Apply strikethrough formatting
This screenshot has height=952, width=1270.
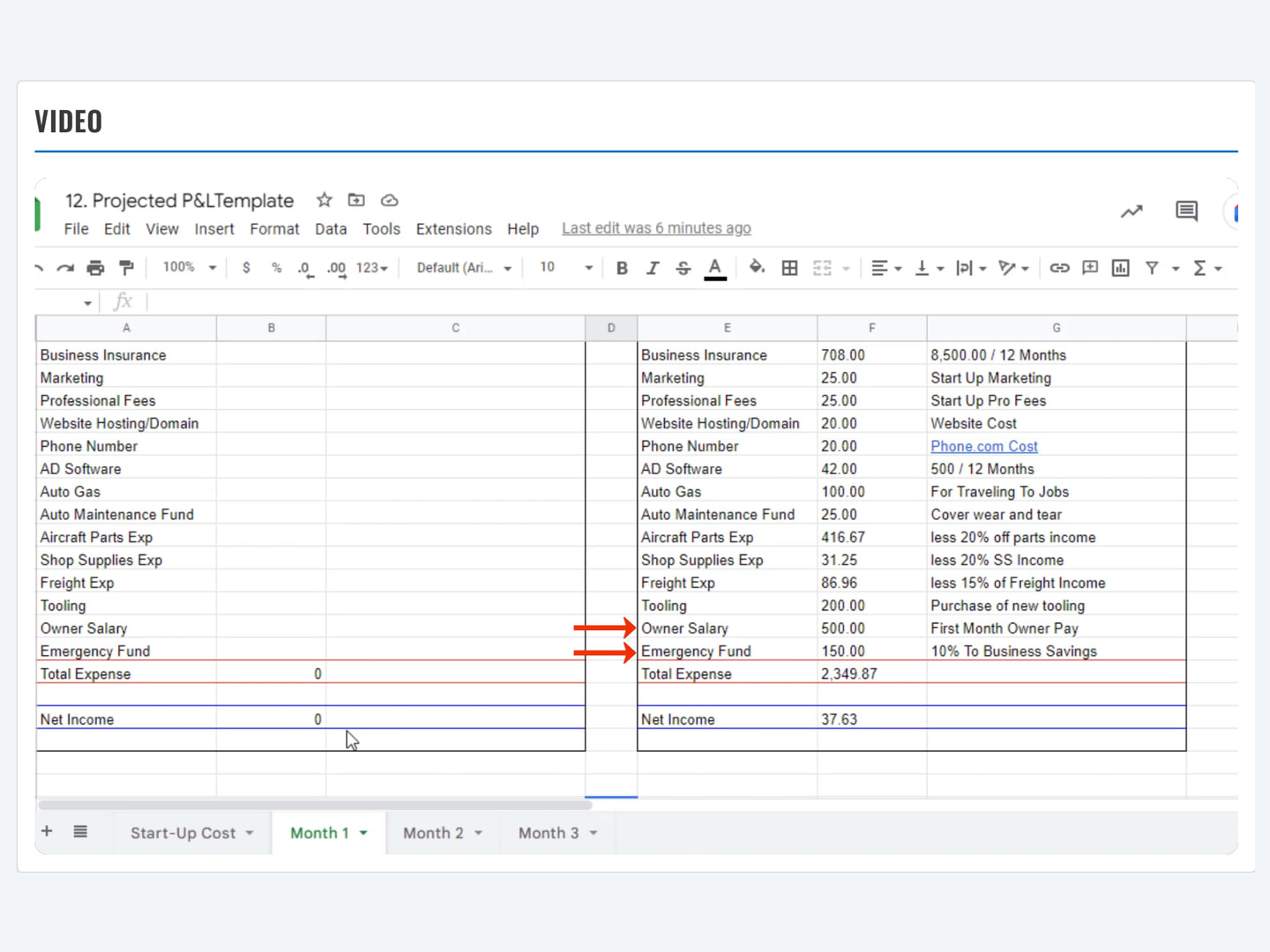(684, 268)
